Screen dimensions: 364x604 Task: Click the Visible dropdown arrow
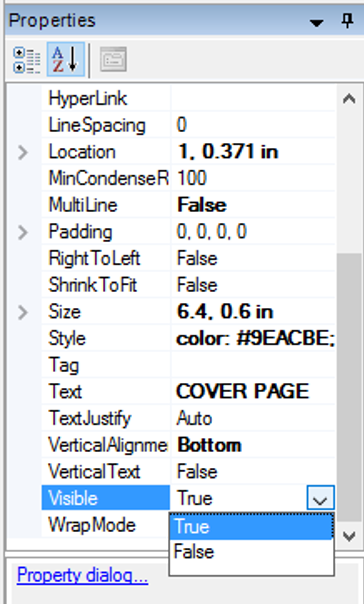[x=320, y=498]
